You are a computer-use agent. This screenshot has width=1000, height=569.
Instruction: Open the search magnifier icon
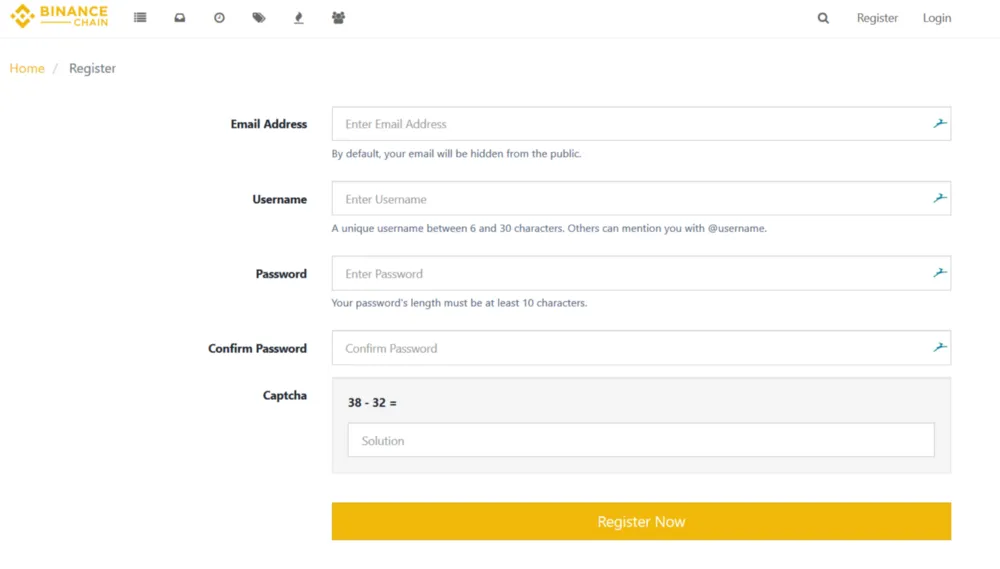pos(823,18)
